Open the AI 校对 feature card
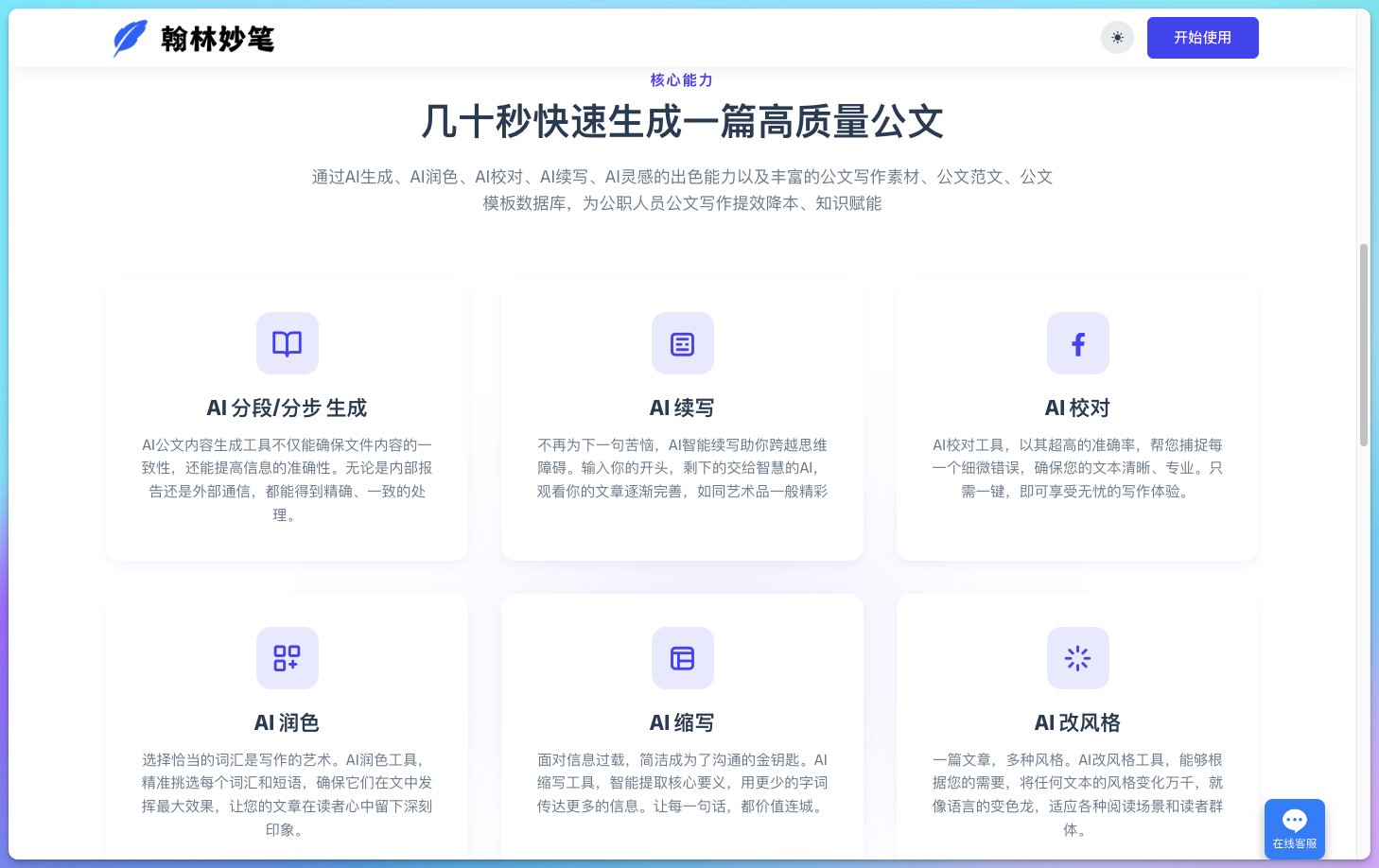This screenshot has height=868, width=1379. 1077,420
